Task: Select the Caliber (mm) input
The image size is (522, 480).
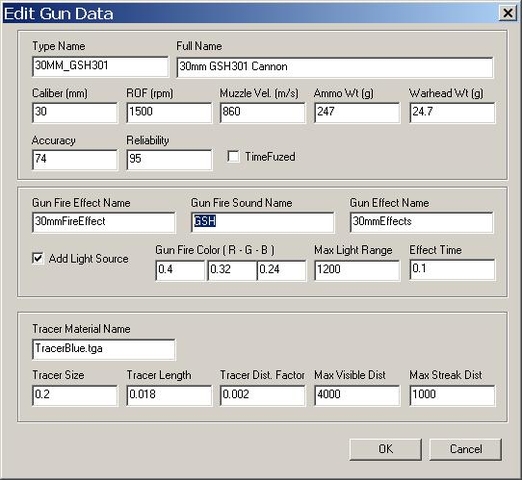Action: point(75,113)
